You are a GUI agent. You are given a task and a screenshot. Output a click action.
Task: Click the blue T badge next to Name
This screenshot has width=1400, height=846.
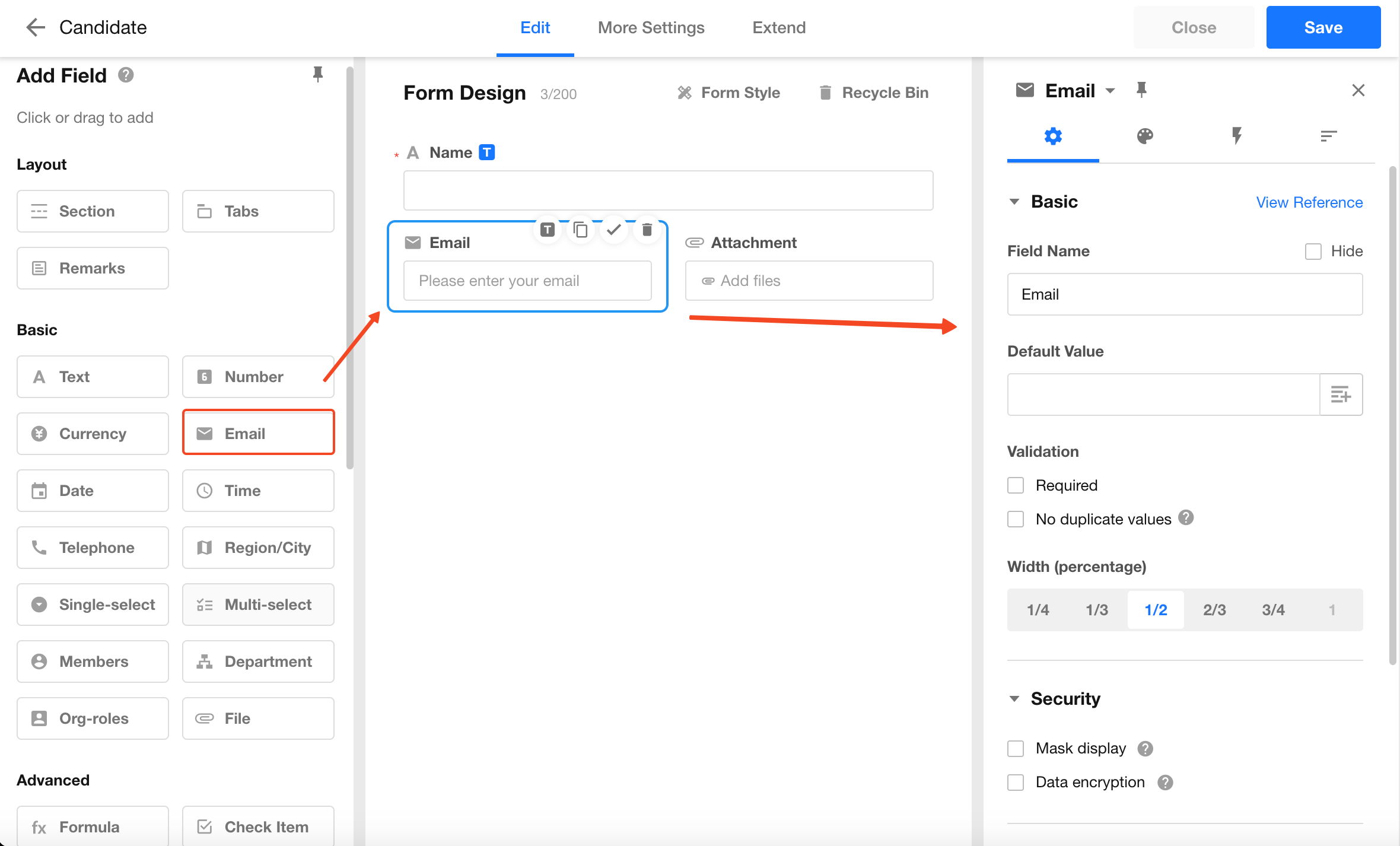point(487,152)
